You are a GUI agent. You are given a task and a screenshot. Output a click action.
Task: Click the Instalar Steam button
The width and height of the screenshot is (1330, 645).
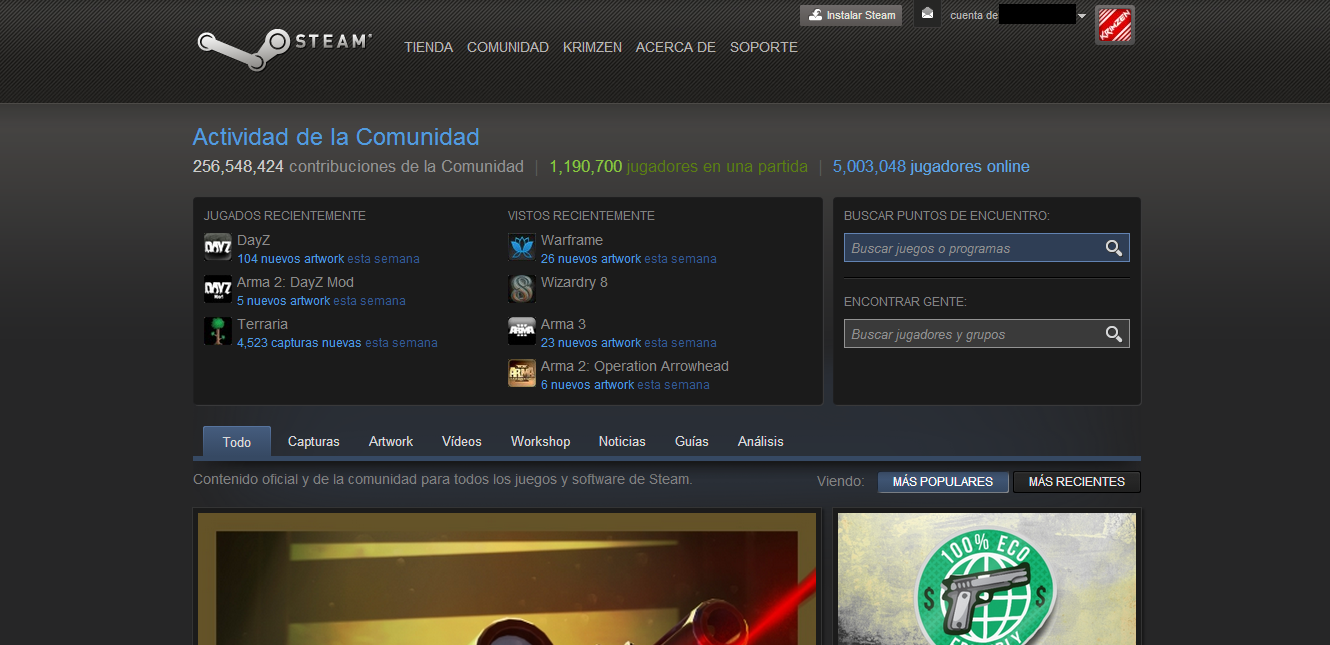pos(851,15)
